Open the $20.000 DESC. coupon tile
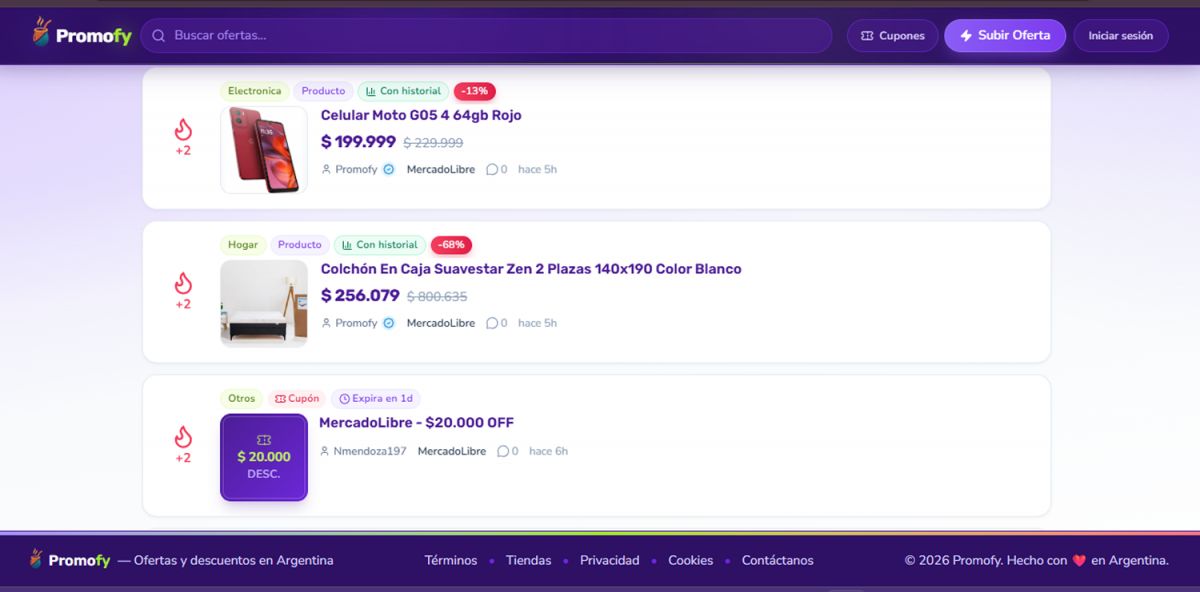This screenshot has height=592, width=1200. 264,457
